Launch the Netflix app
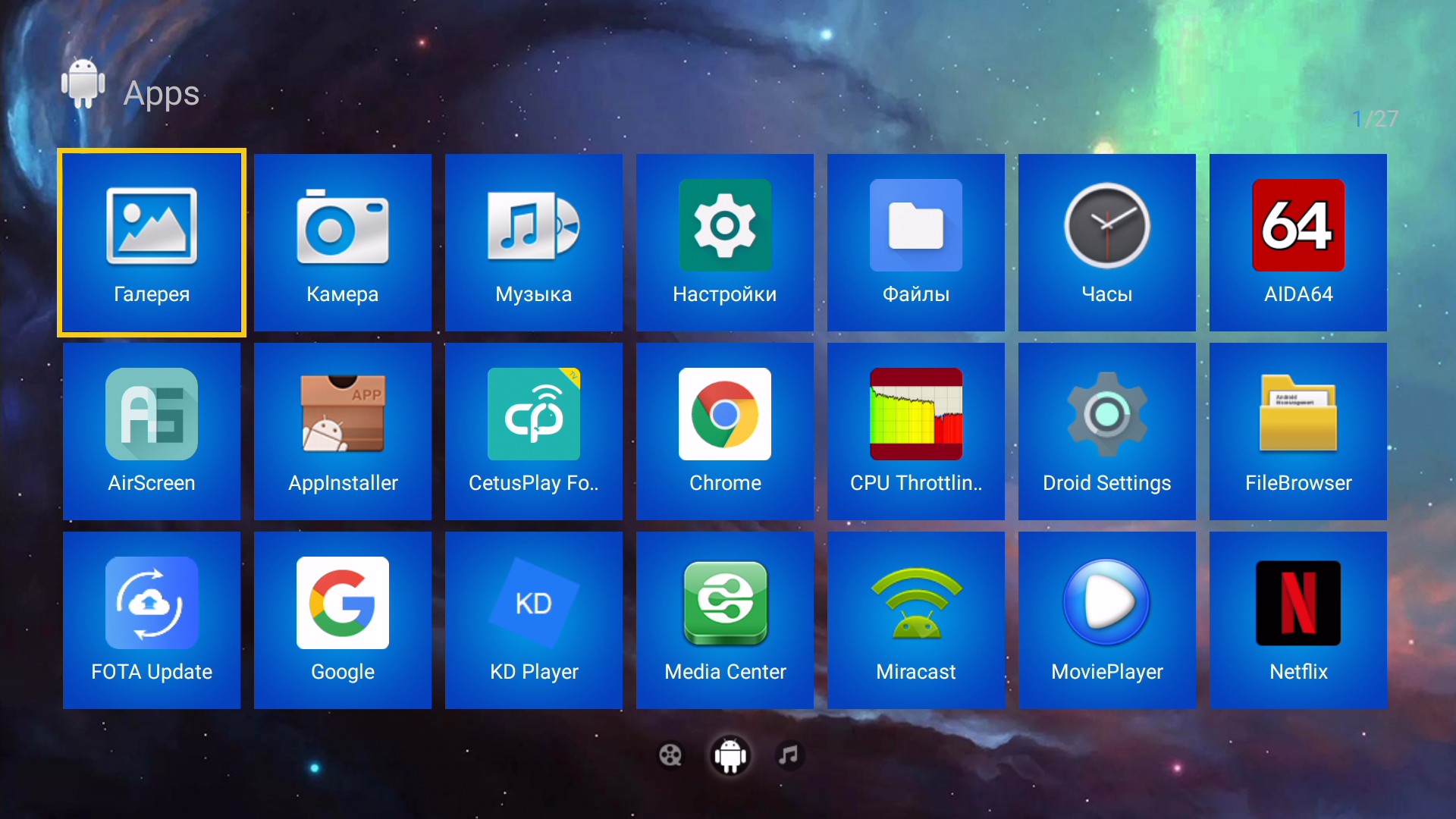The image size is (1456, 819). click(x=1298, y=620)
